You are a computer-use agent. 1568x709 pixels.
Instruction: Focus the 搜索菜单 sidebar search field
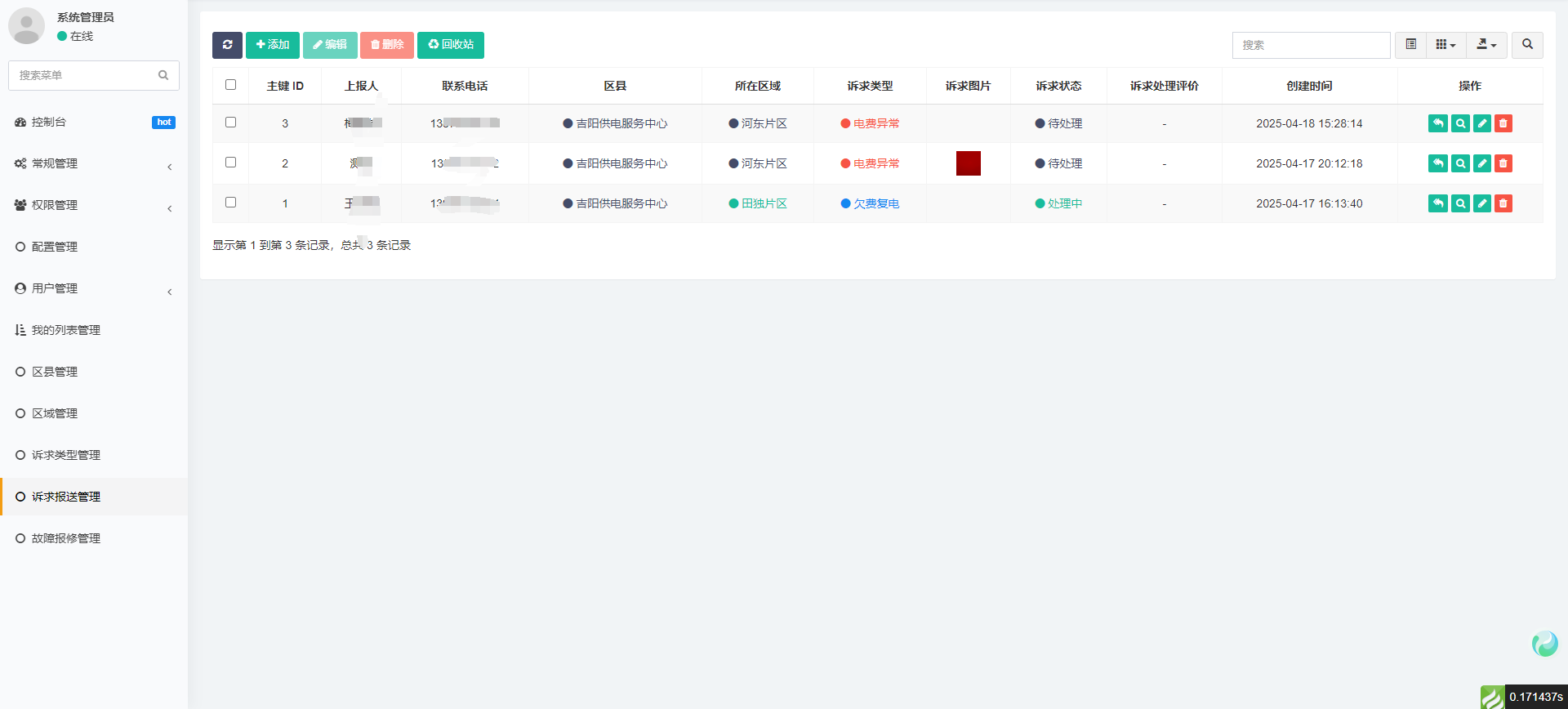[x=86, y=75]
